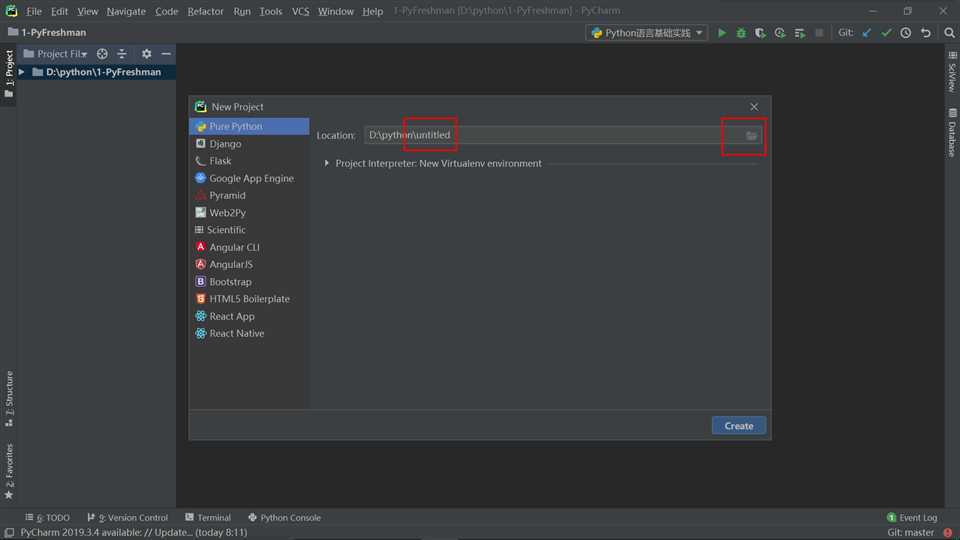
Task: Select HTML5 Boilerplate project type
Action: [x=249, y=299]
